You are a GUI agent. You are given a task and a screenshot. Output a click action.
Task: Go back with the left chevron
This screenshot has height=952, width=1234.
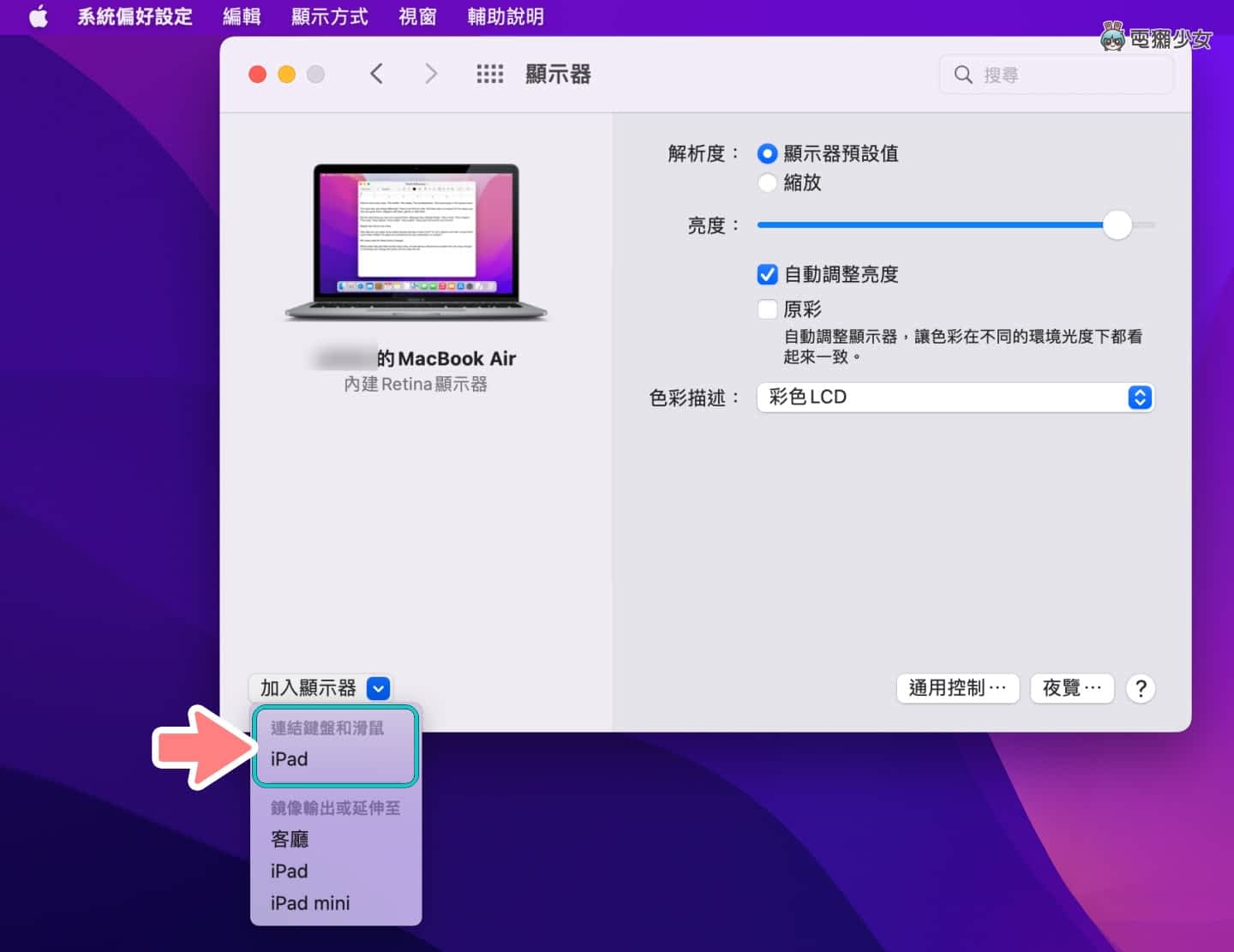pos(376,75)
